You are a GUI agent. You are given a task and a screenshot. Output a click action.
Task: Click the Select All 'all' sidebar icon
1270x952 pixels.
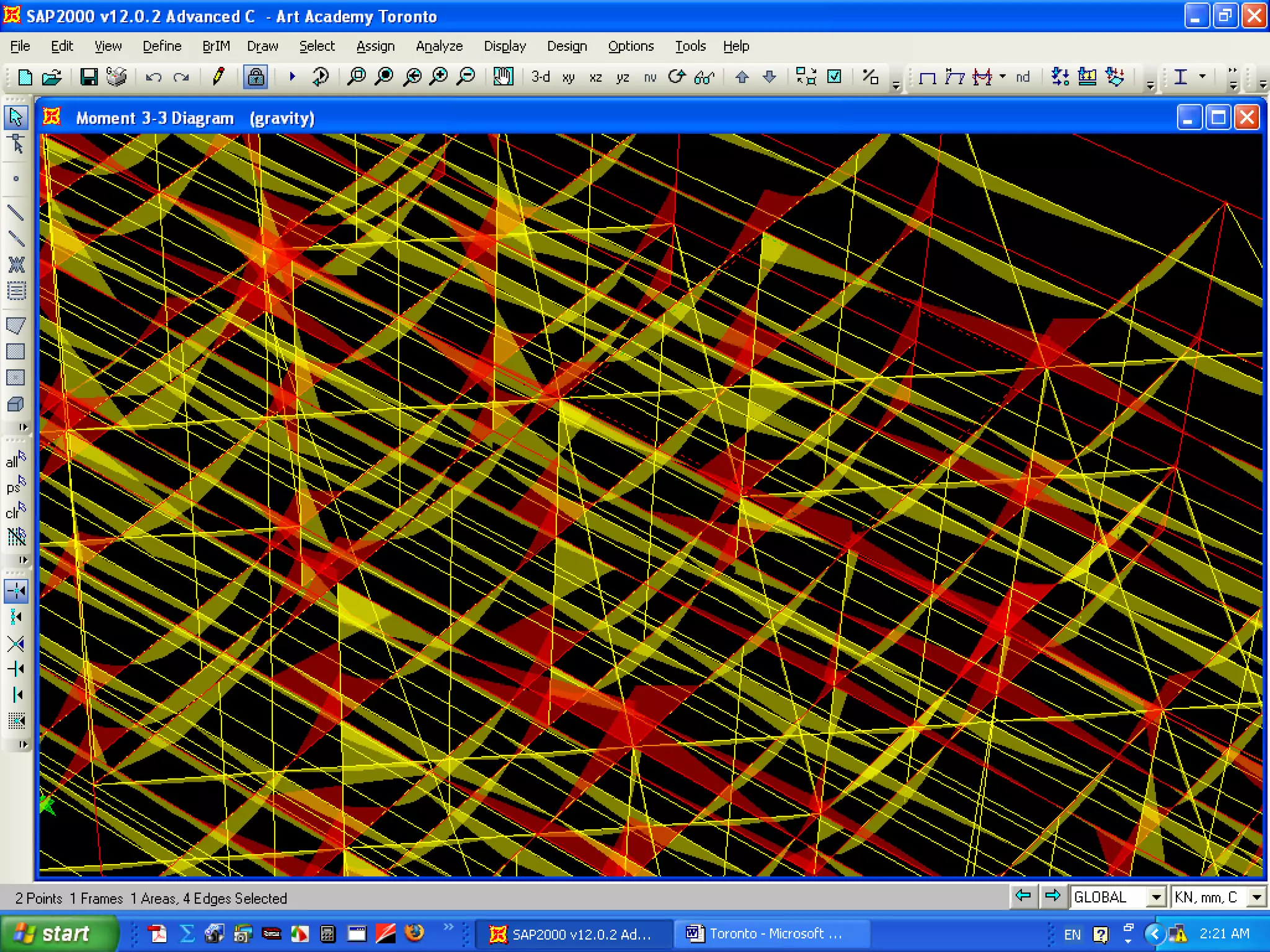pos(16,460)
